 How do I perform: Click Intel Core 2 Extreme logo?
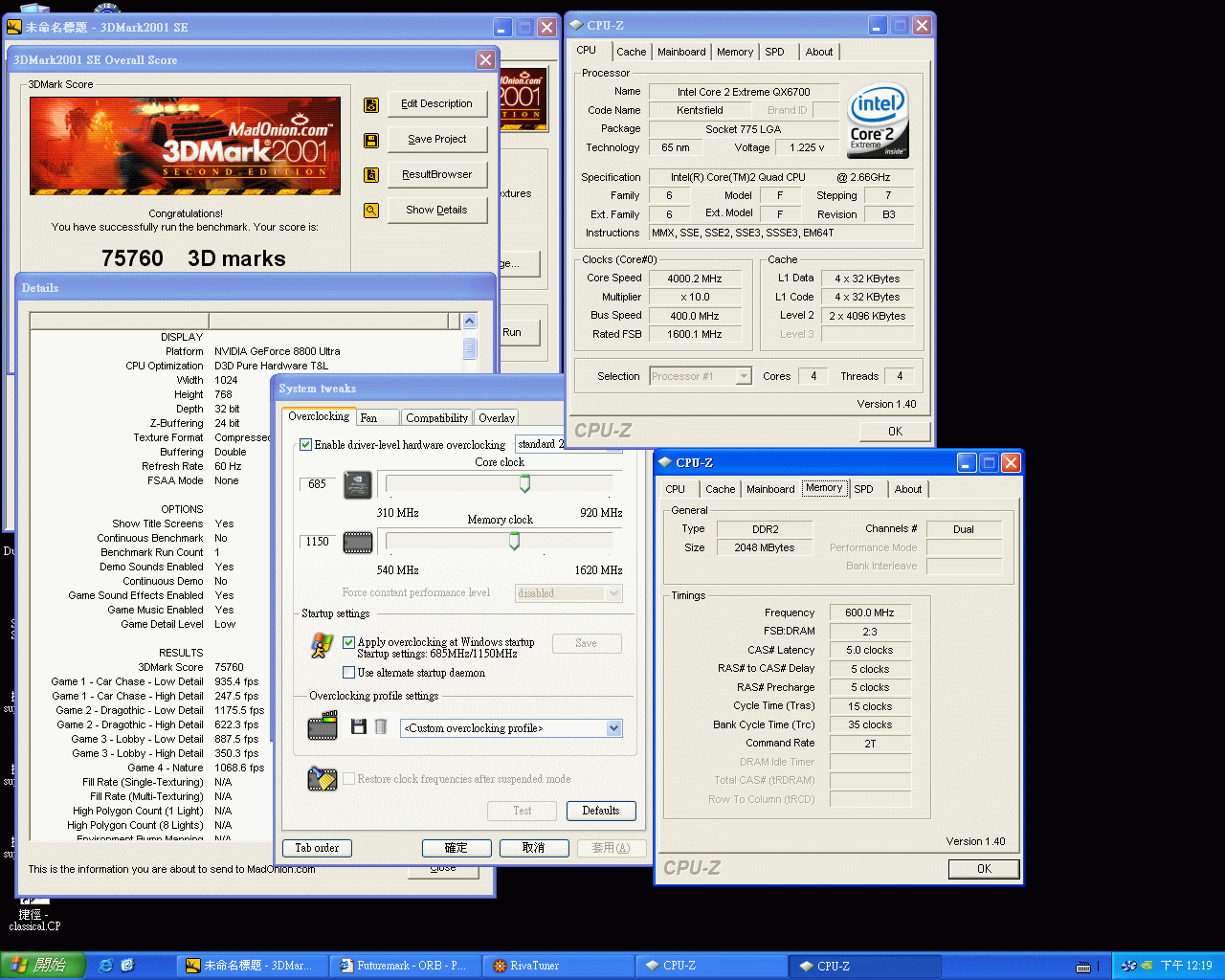[878, 121]
